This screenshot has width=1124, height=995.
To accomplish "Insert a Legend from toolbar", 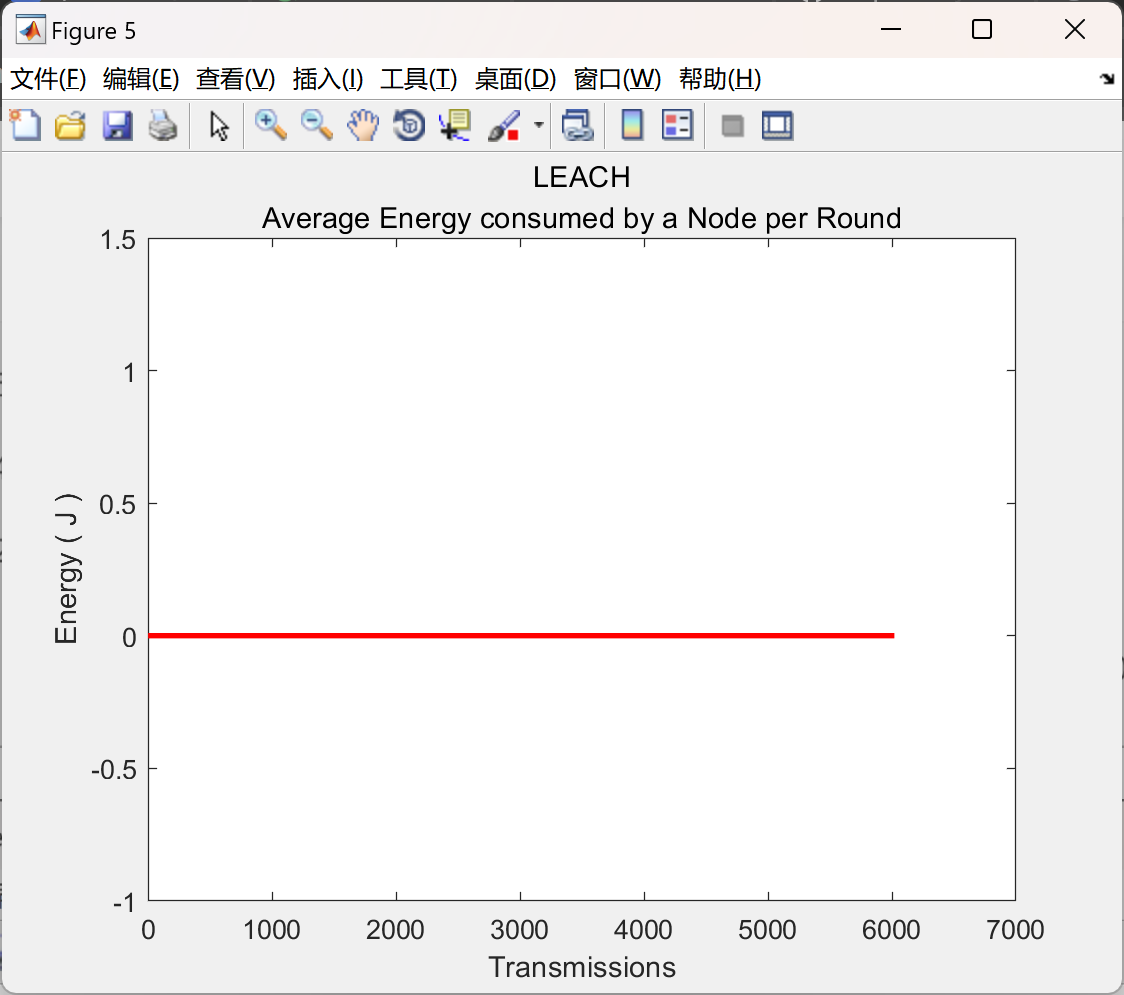I will (677, 125).
